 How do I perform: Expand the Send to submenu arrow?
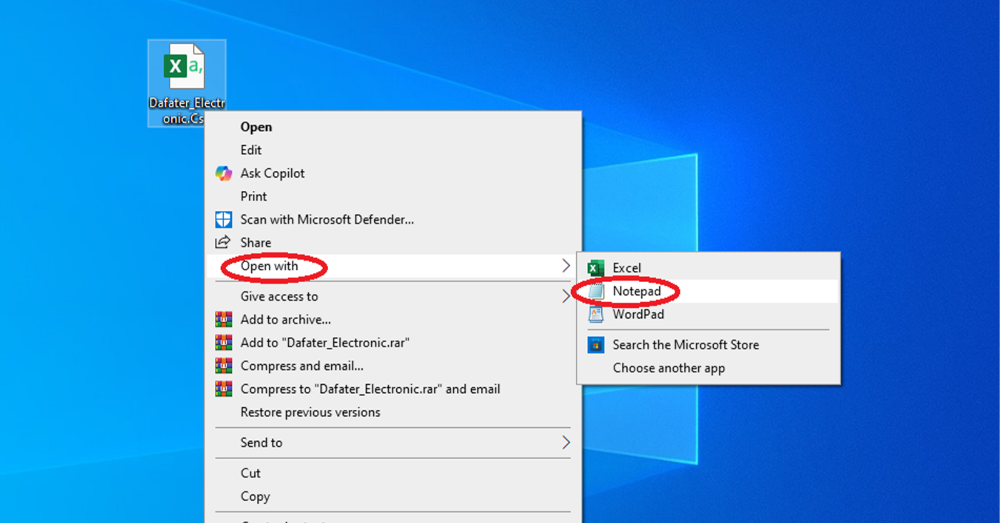click(566, 443)
